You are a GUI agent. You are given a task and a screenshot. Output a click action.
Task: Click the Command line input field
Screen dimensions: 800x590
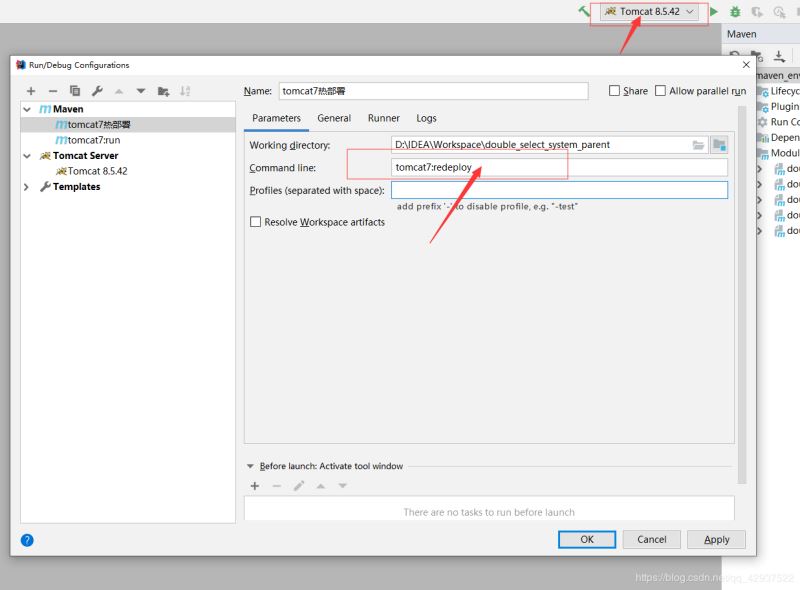coord(559,167)
